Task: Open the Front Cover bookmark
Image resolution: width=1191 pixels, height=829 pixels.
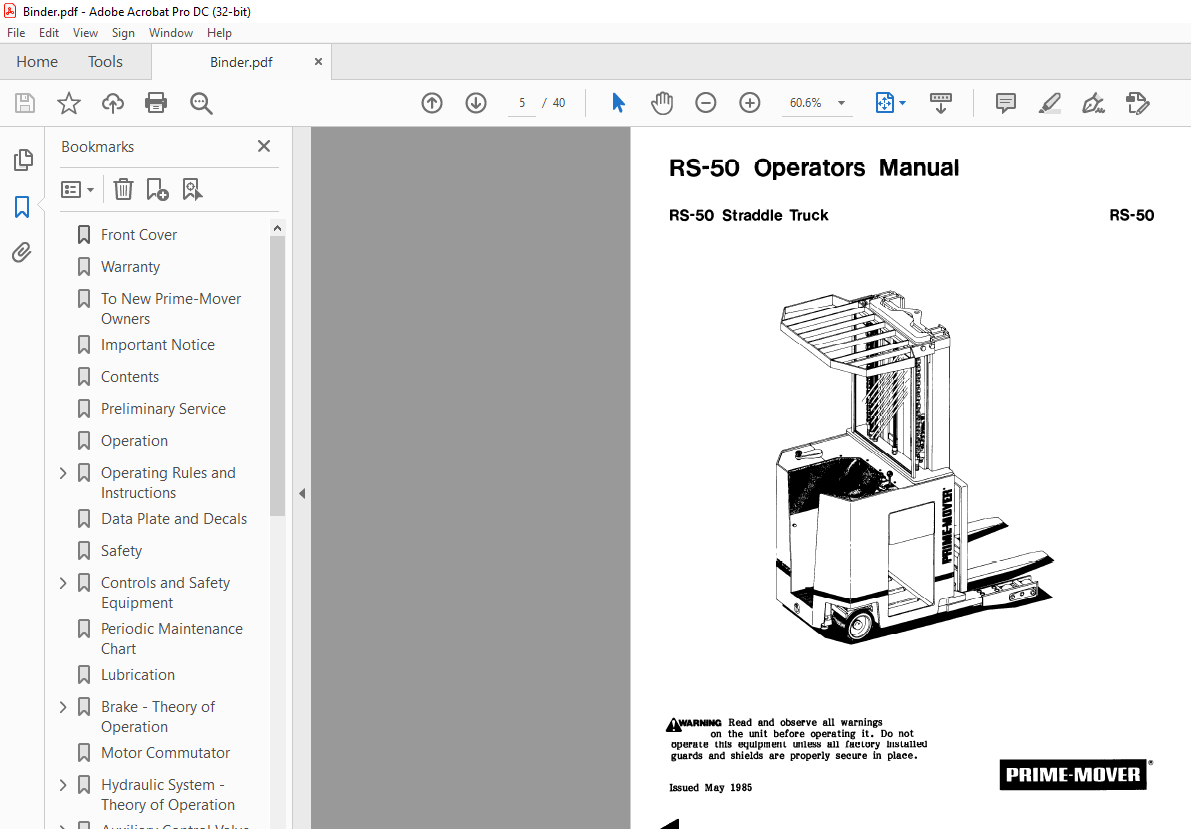Action: (x=139, y=235)
